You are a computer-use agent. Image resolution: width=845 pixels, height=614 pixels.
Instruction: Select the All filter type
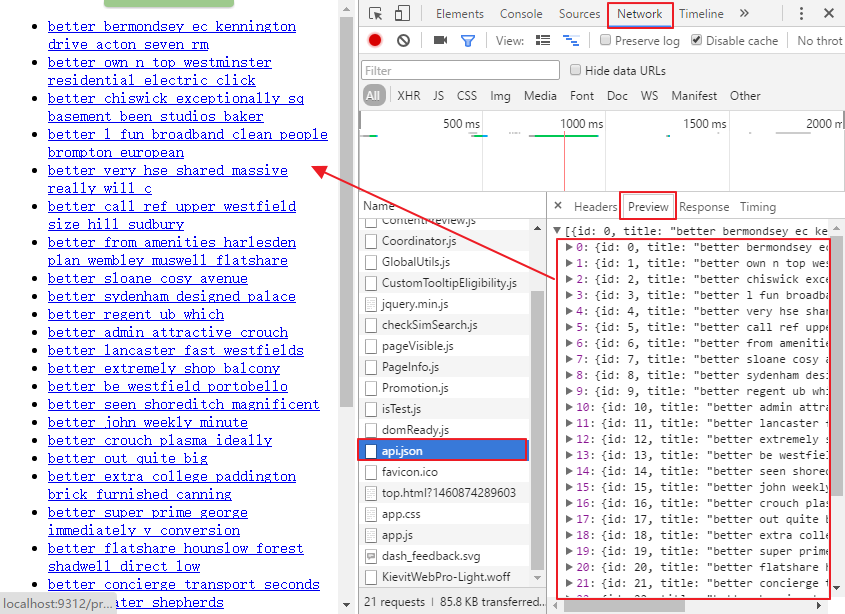tap(373, 95)
